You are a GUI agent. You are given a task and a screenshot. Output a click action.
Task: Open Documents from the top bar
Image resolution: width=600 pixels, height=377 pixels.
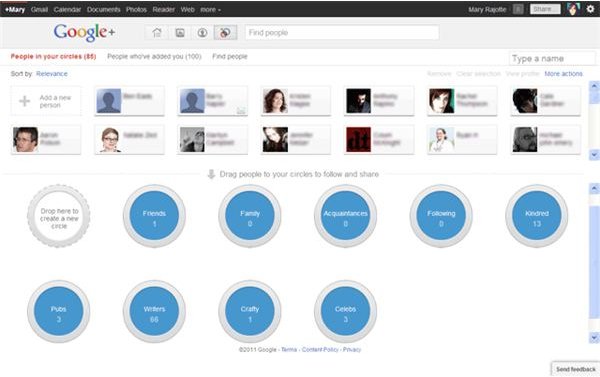(103, 10)
